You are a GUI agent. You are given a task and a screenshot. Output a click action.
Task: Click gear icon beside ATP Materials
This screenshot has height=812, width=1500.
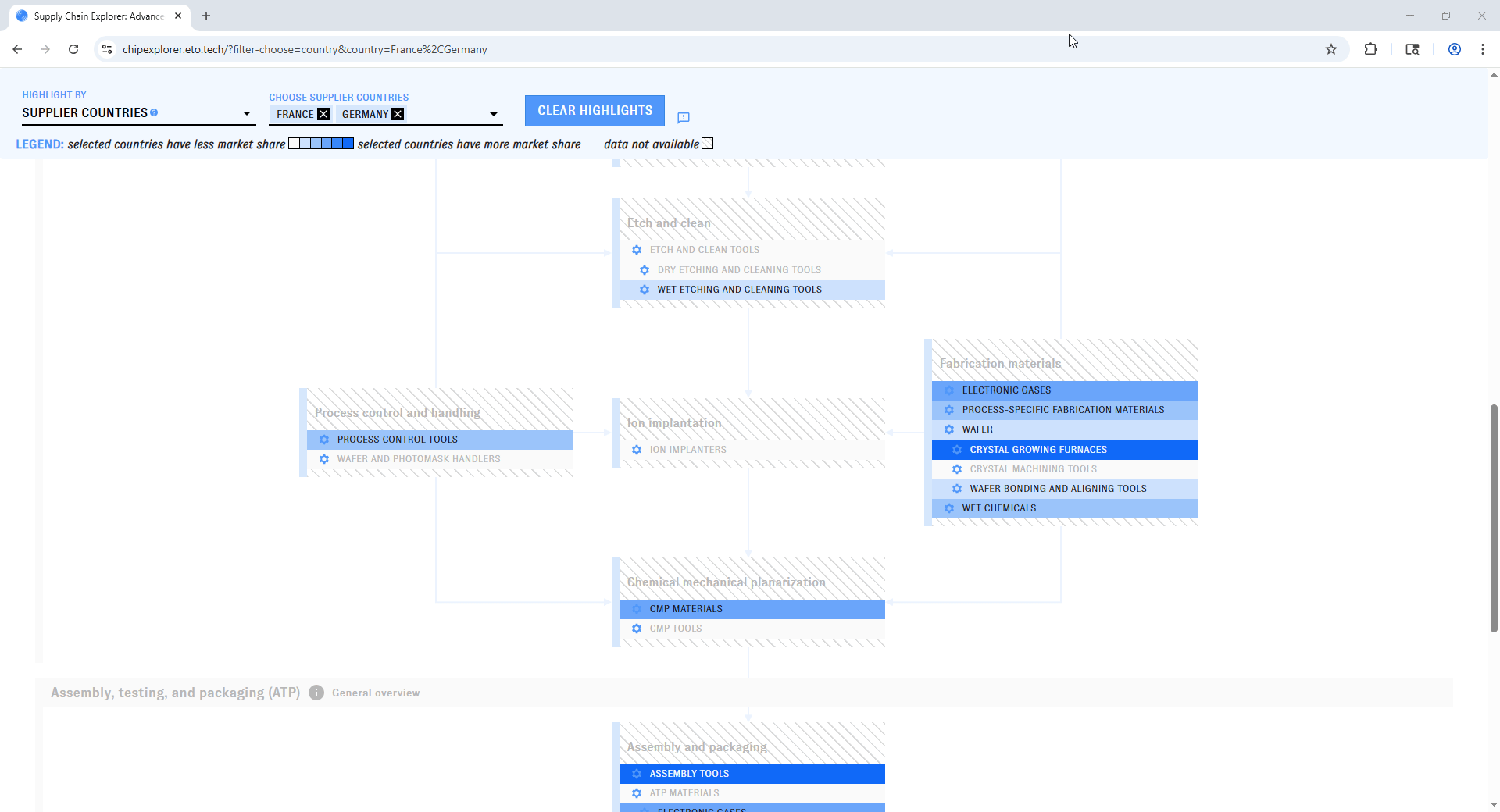tap(637, 793)
